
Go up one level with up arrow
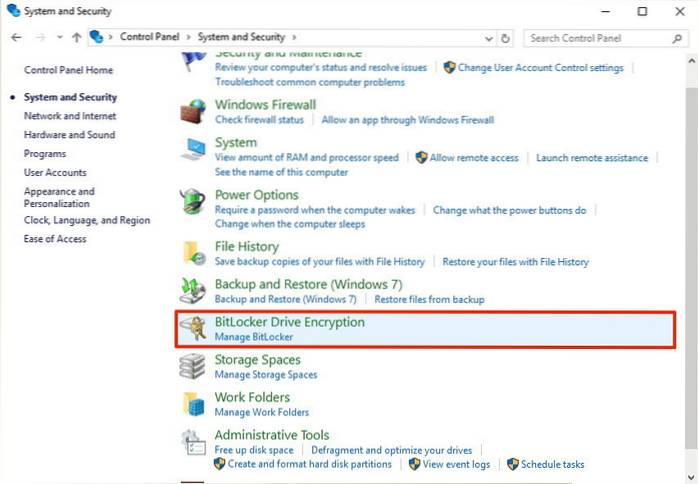click(77, 37)
